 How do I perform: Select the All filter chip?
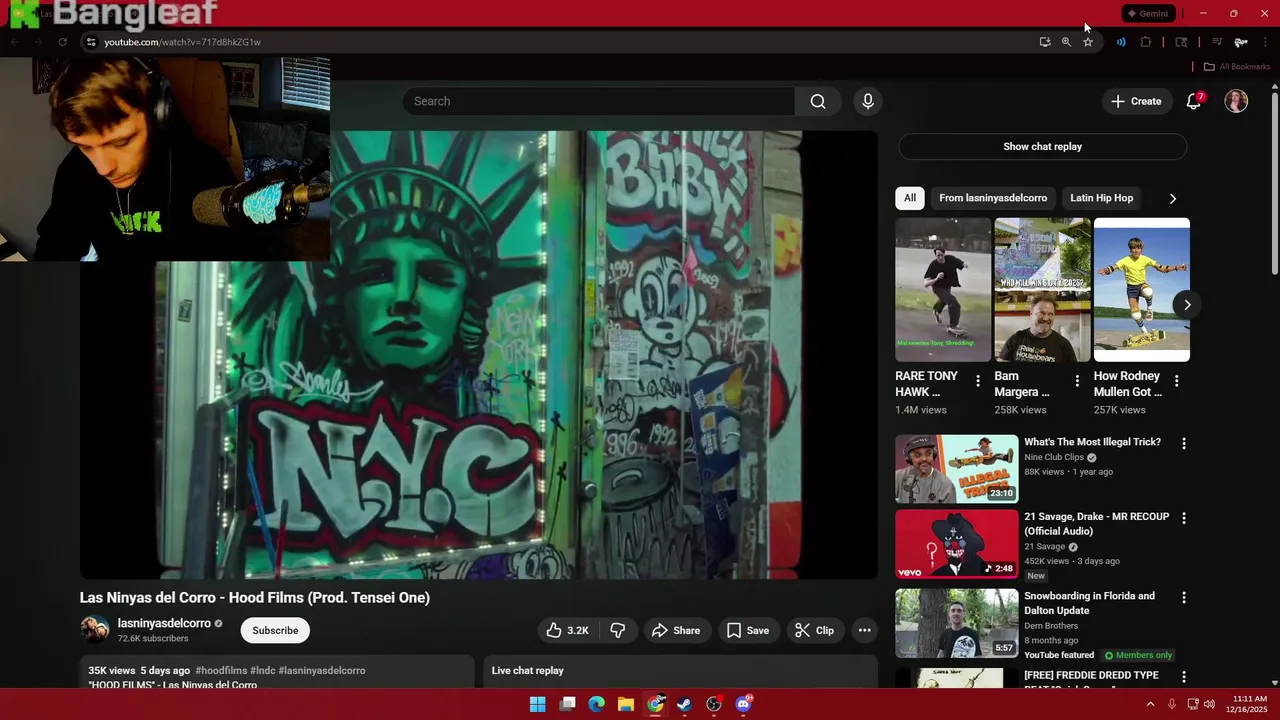(910, 198)
